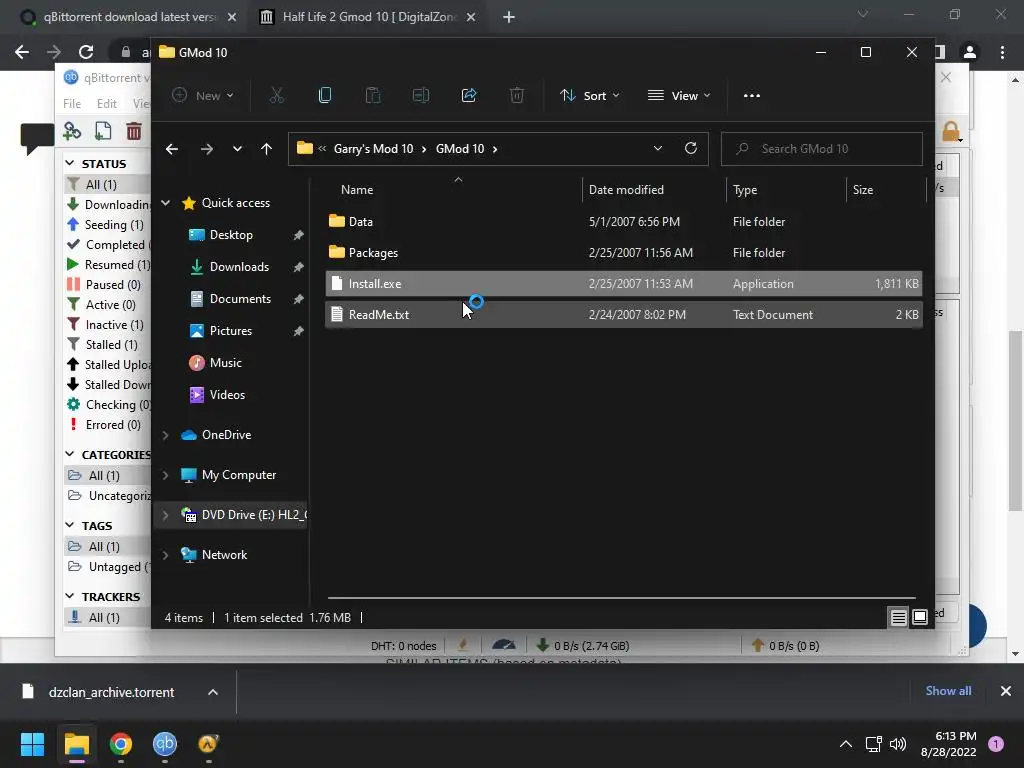
Task: Click Garry's Mod 10 breadcrumb
Action: pos(374,149)
